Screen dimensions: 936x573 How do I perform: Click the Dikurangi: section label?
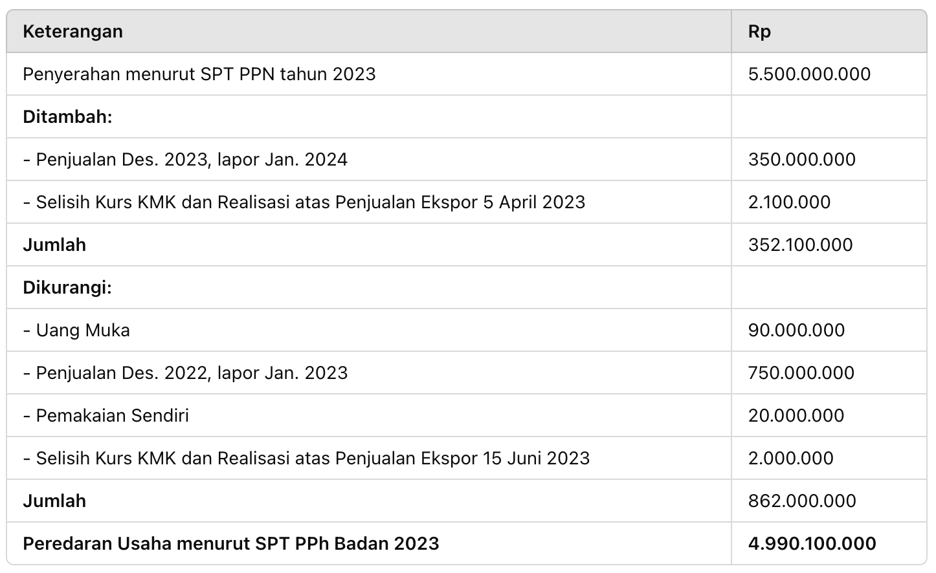[x=67, y=287]
